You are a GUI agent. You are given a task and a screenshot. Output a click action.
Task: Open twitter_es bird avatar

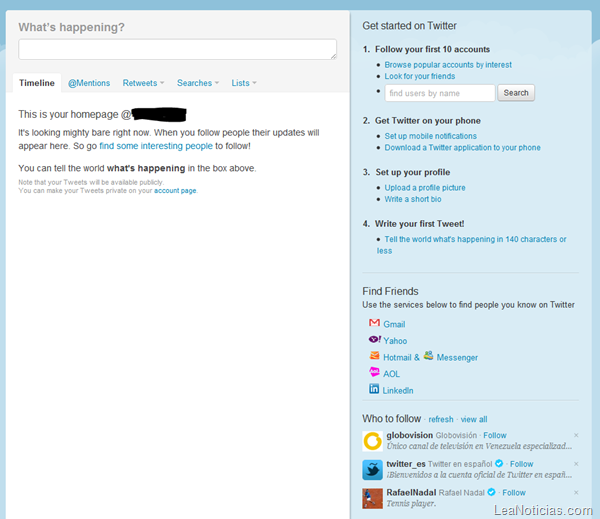[372, 470]
